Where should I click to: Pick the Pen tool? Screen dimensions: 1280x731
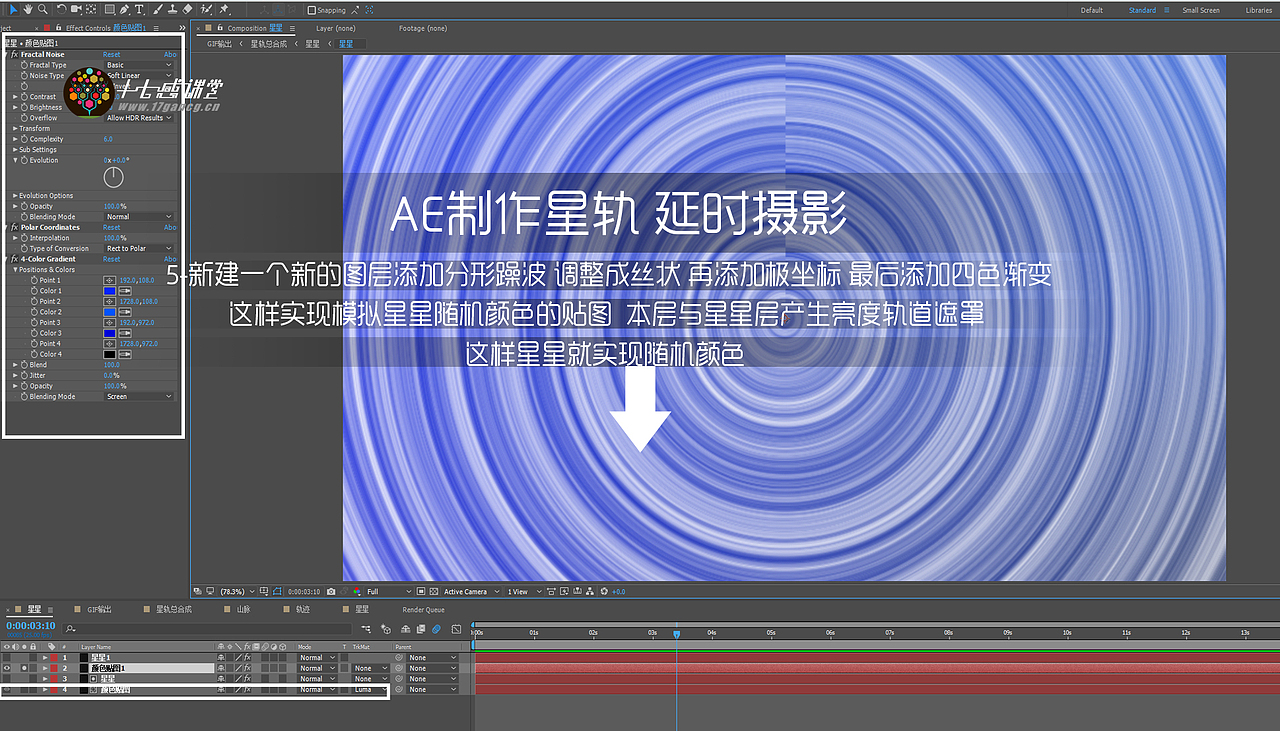tap(124, 8)
